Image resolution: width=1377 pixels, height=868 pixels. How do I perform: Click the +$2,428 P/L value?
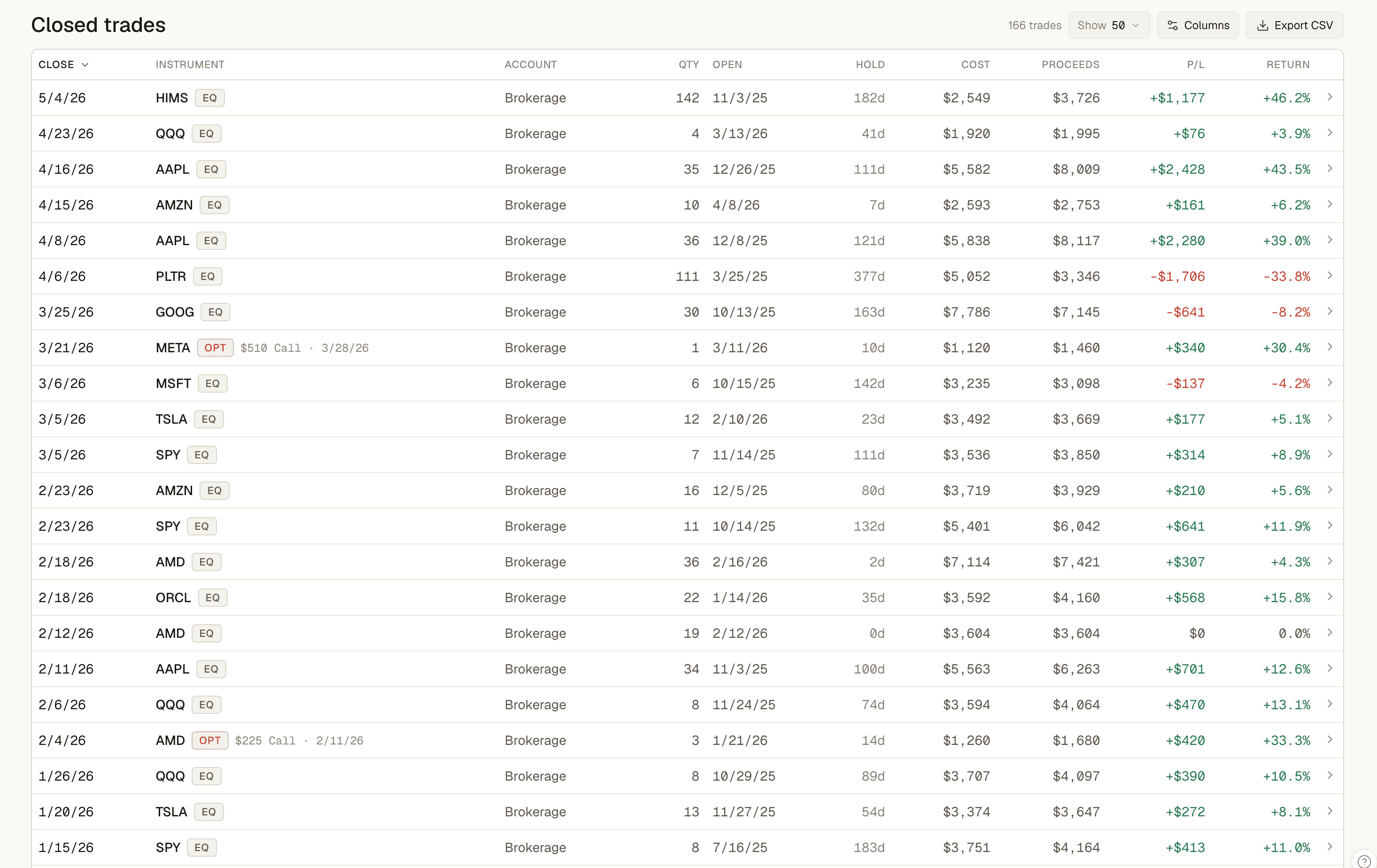1177,169
